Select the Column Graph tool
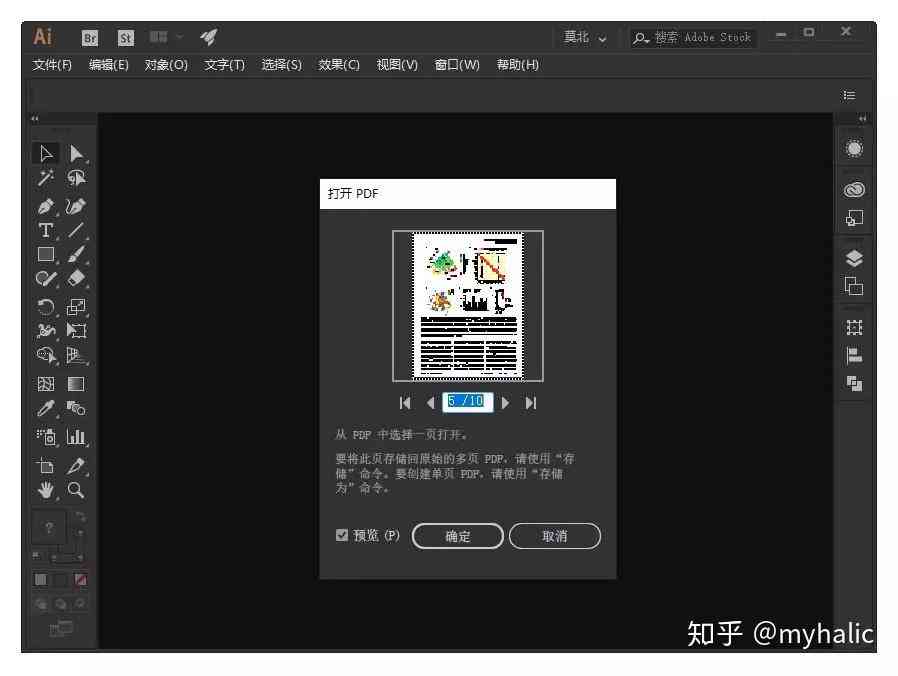This screenshot has height=676, width=898. (x=76, y=437)
